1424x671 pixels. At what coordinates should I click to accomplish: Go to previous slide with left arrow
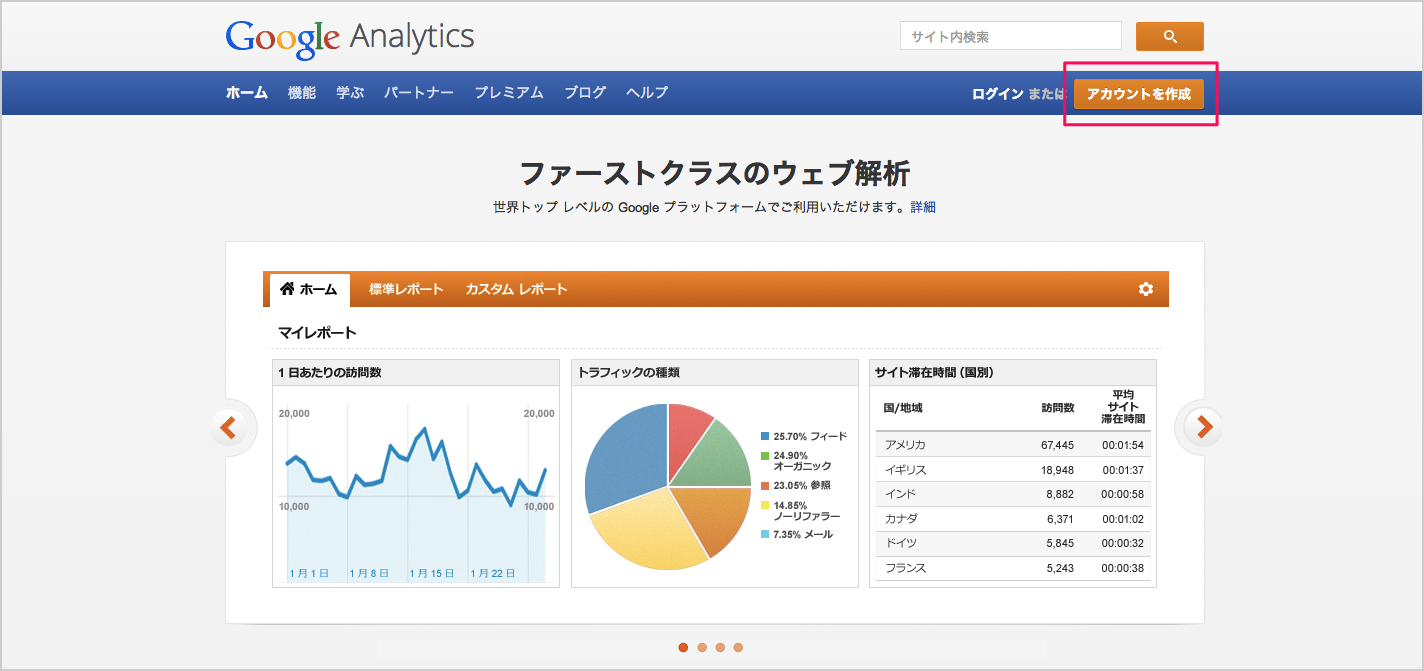229,428
